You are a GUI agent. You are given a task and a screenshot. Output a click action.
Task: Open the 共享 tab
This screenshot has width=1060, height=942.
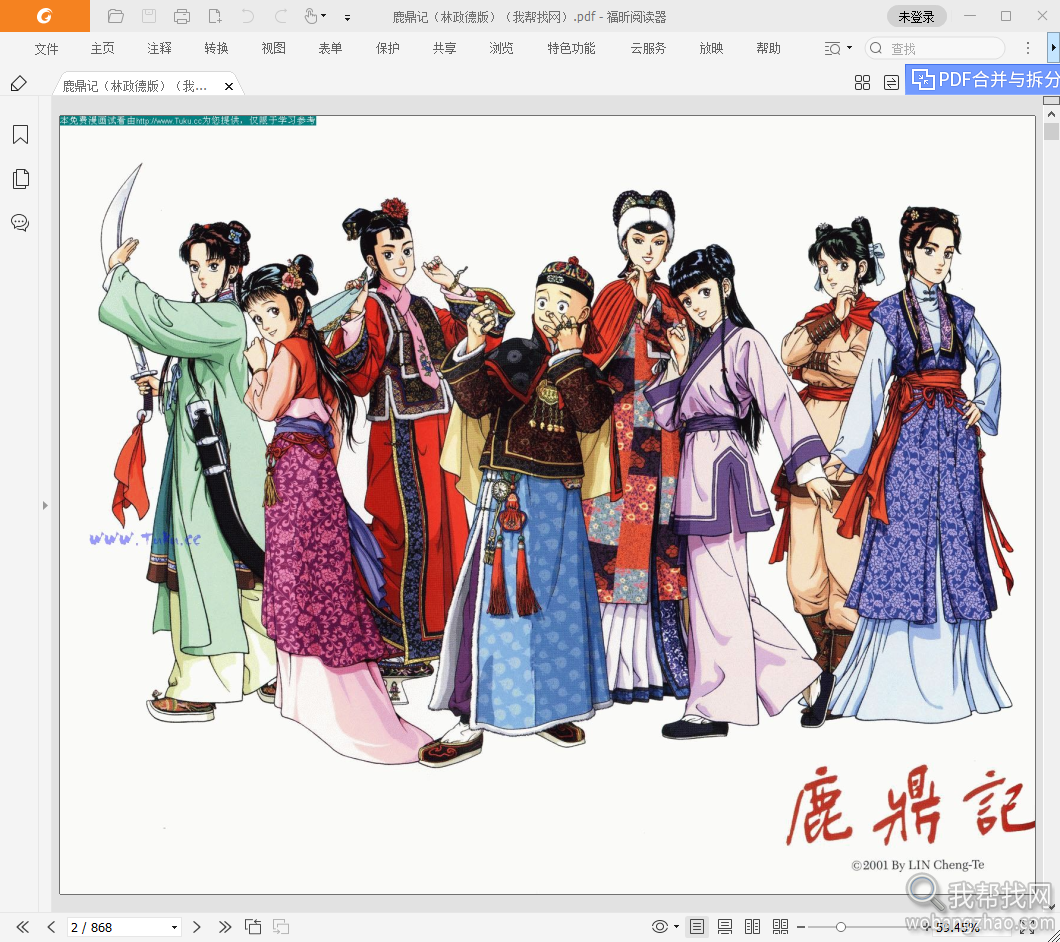tap(445, 49)
